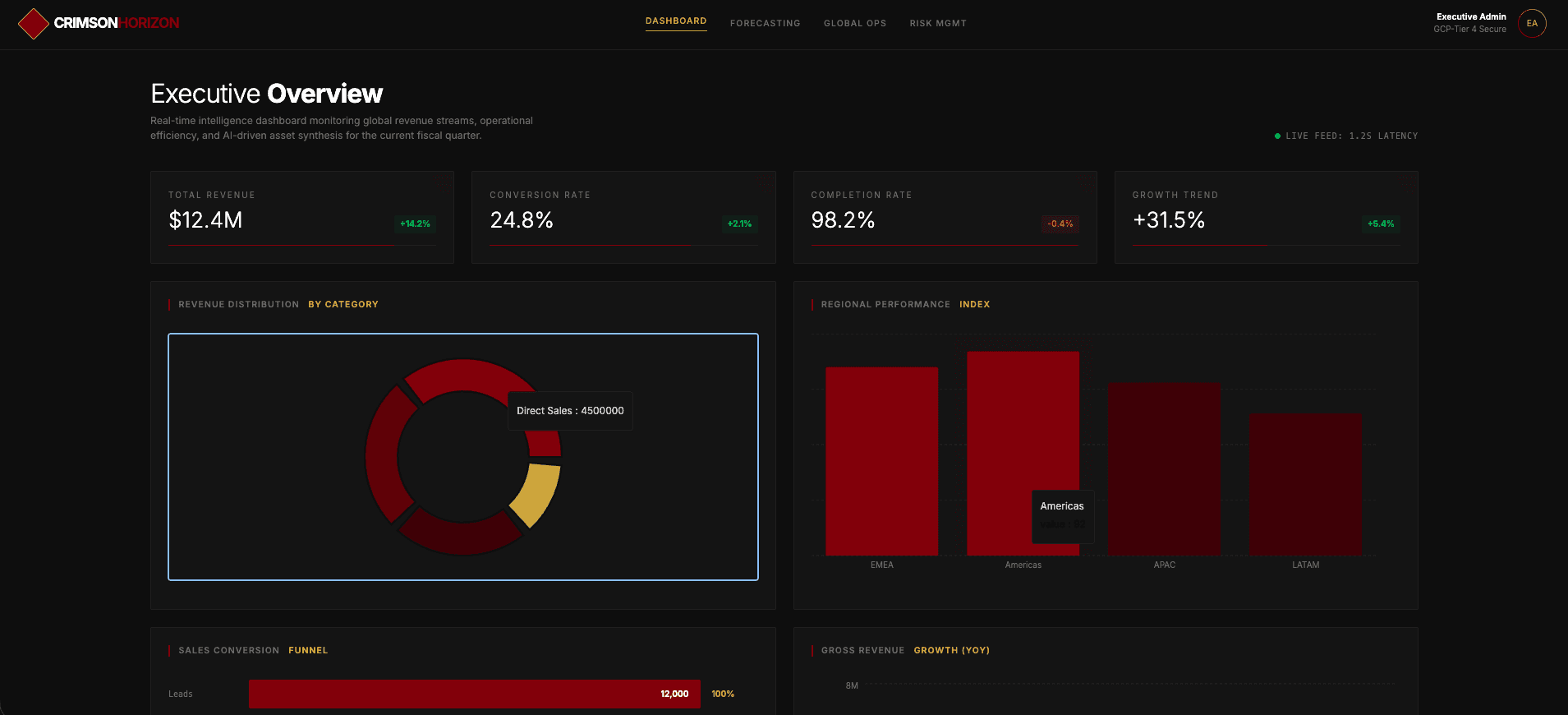
Task: Select the 98.2% completion rate value
Action: click(843, 220)
